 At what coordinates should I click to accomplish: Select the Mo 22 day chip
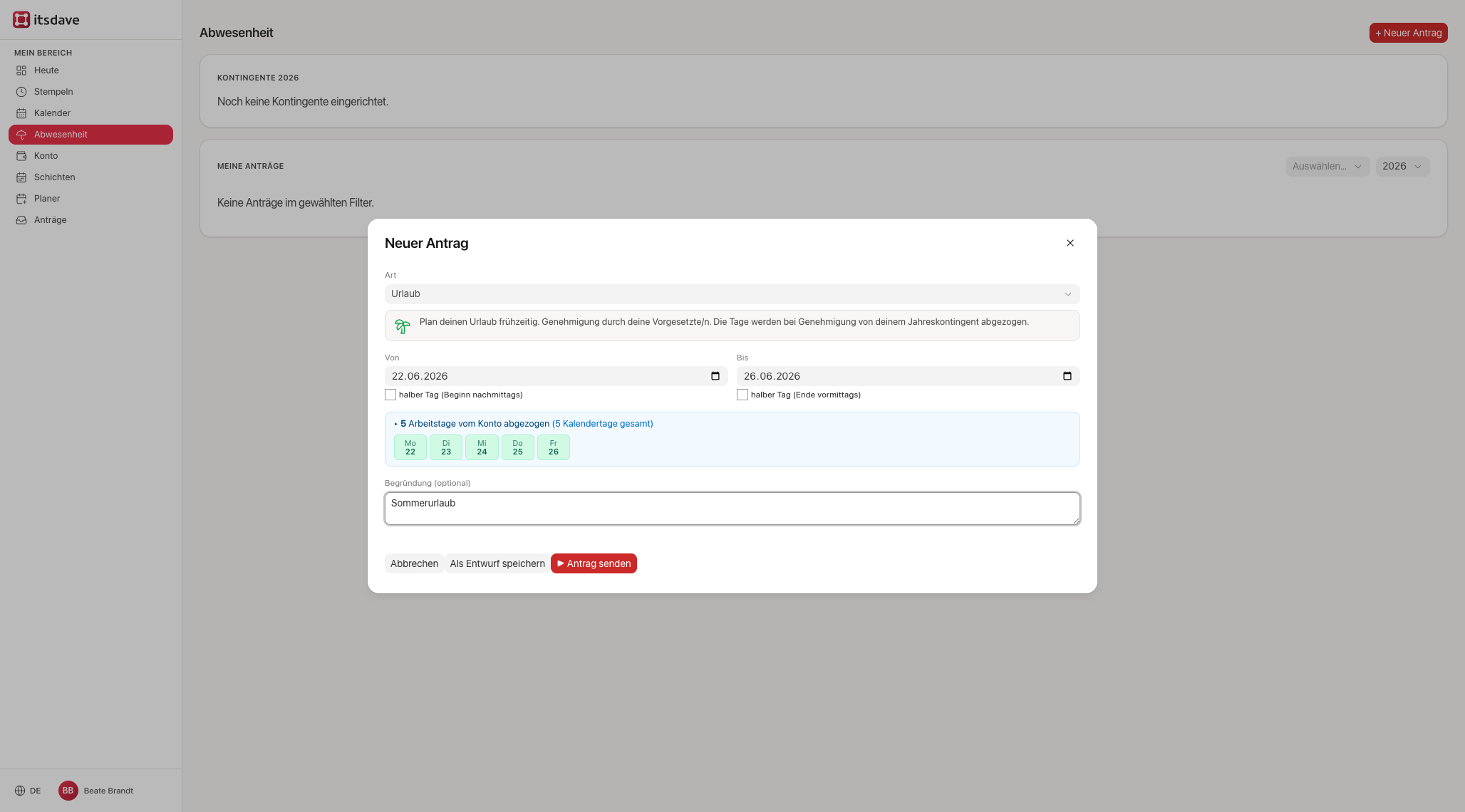(x=410, y=447)
